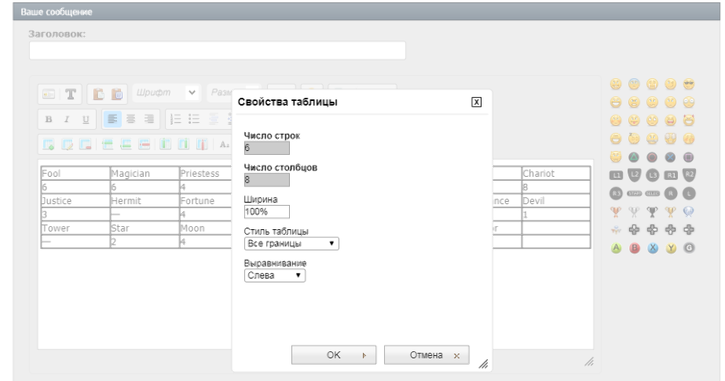Image resolution: width=725 pixels, height=381 pixels.
Task: Toggle Bold formatting
Action: (x=49, y=119)
